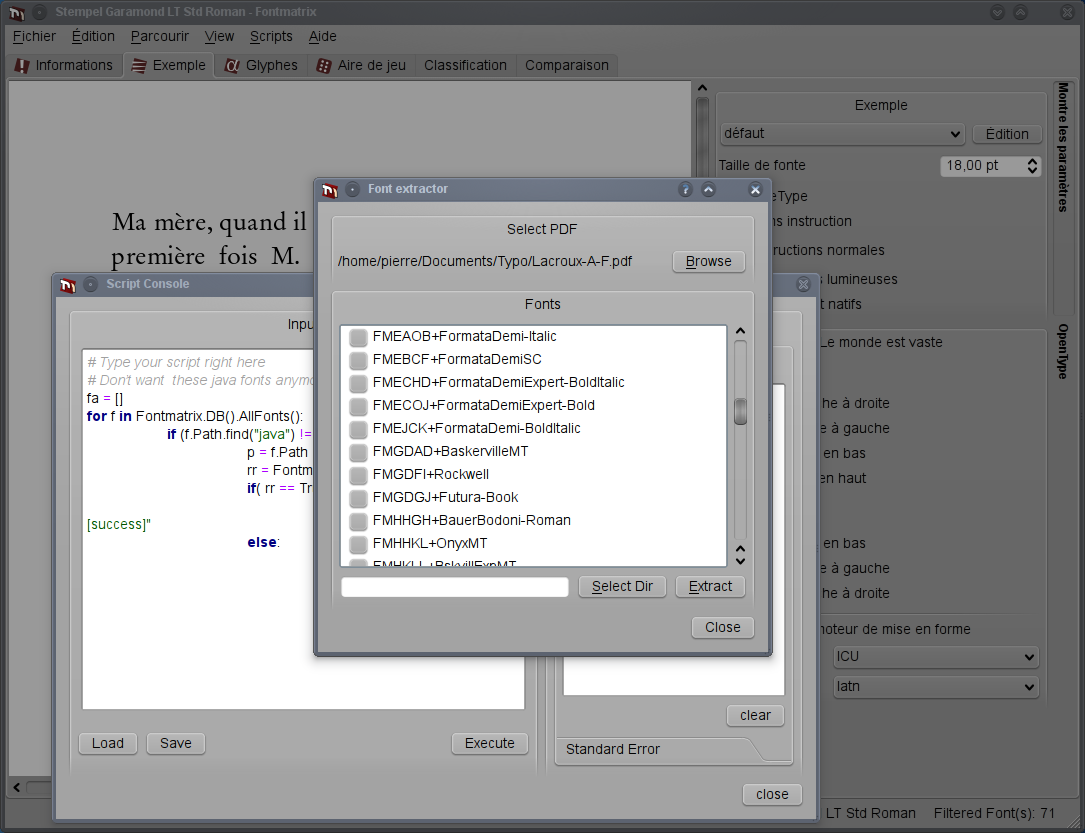This screenshot has width=1085, height=833.
Task: Check FMEBCF+FormataDemiSC font
Action: pos(358,360)
